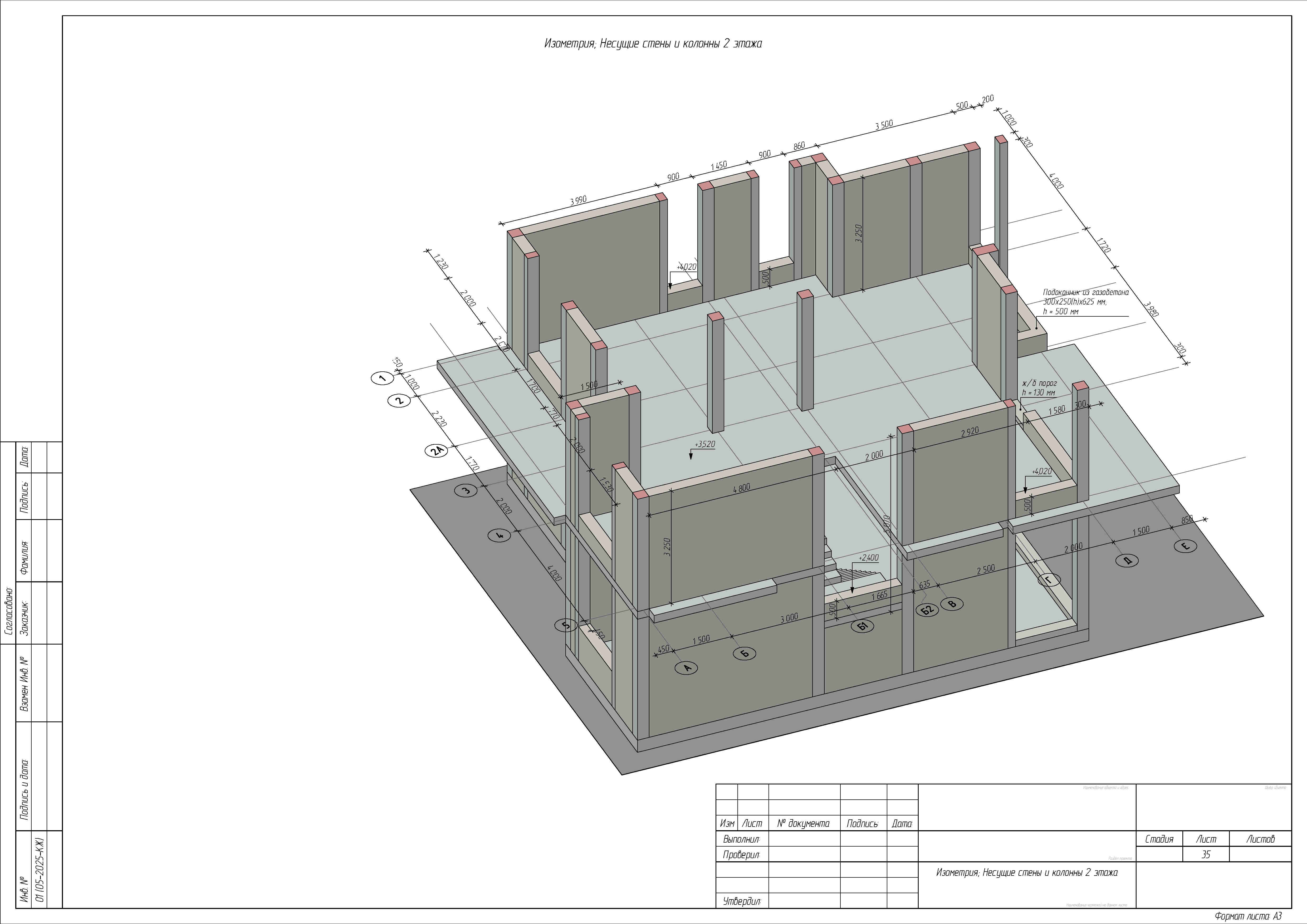Click the 'Листов' header cell

tap(1260, 839)
